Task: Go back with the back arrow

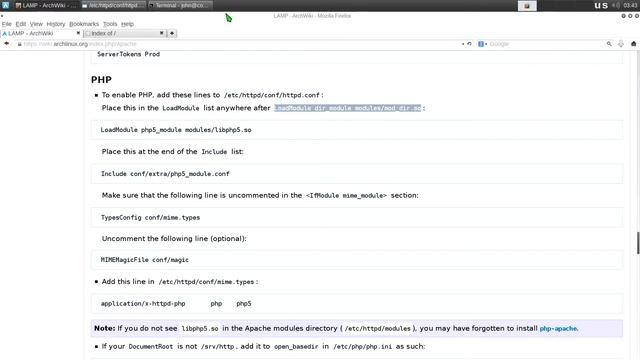Action: pyautogui.click(x=7, y=44)
